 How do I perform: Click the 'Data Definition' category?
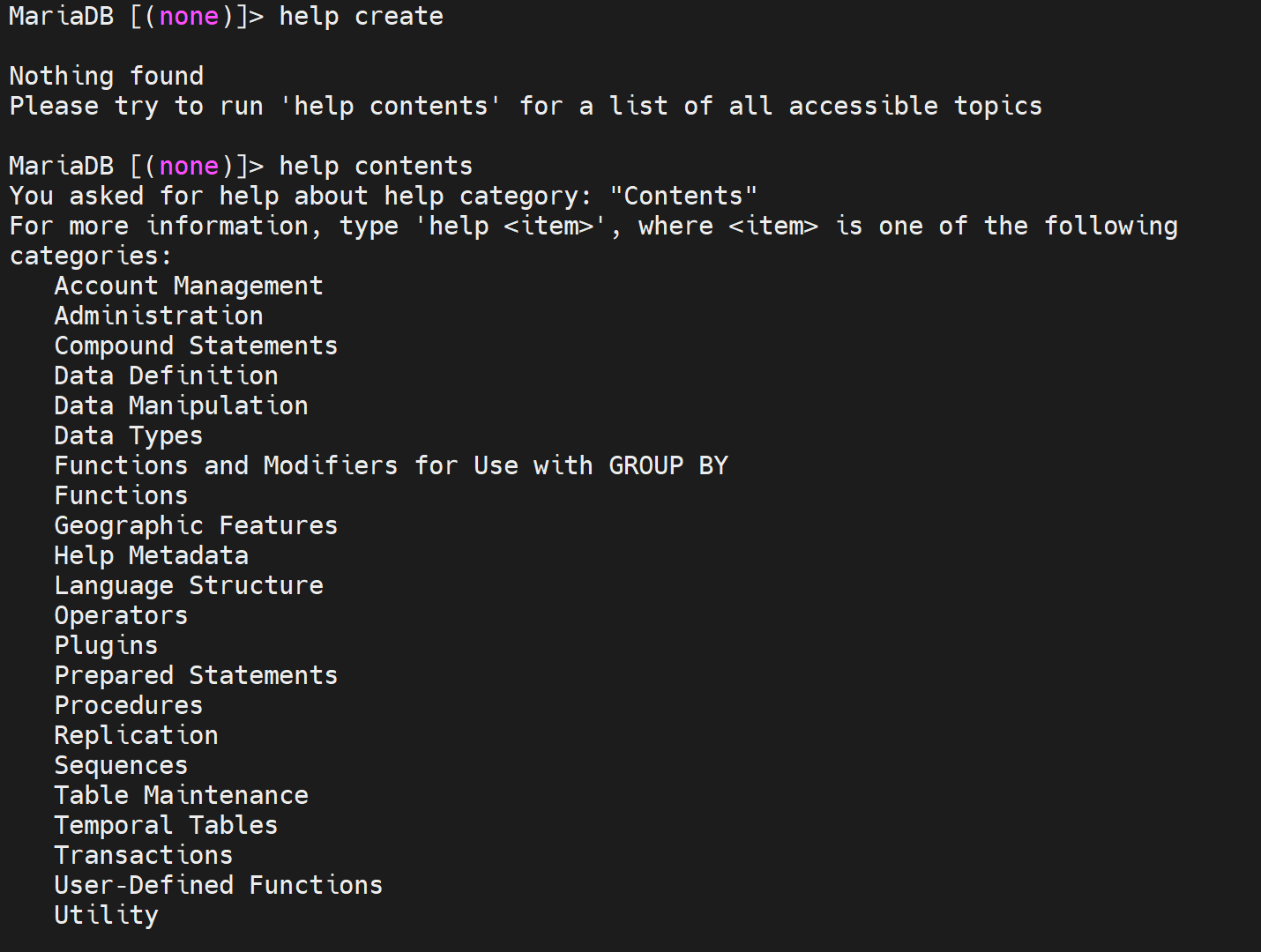pyautogui.click(x=166, y=376)
